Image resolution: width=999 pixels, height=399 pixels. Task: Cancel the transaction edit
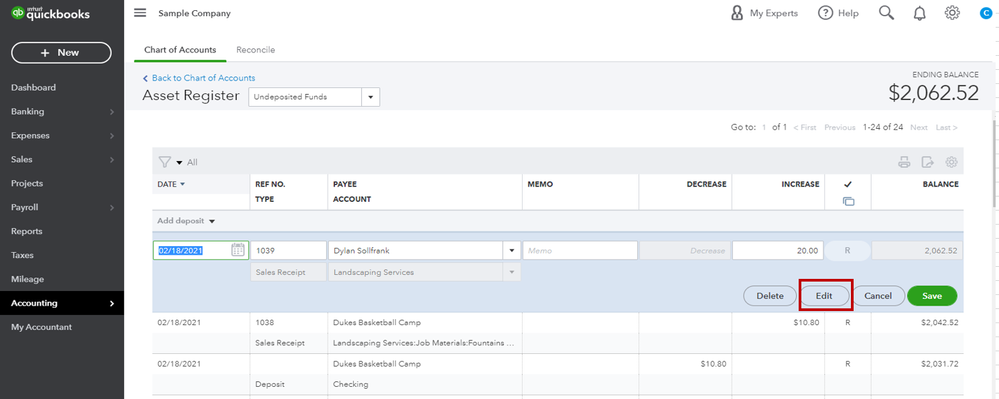pos(878,296)
